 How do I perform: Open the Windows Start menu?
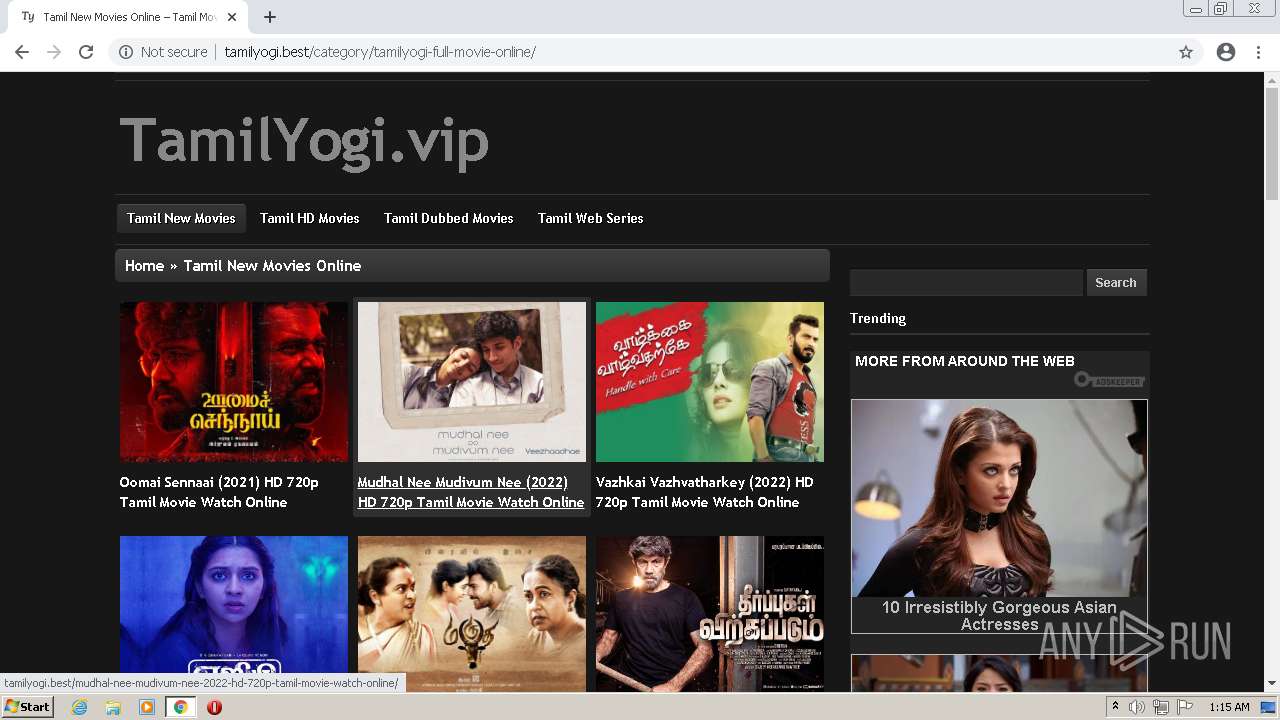click(x=27, y=707)
